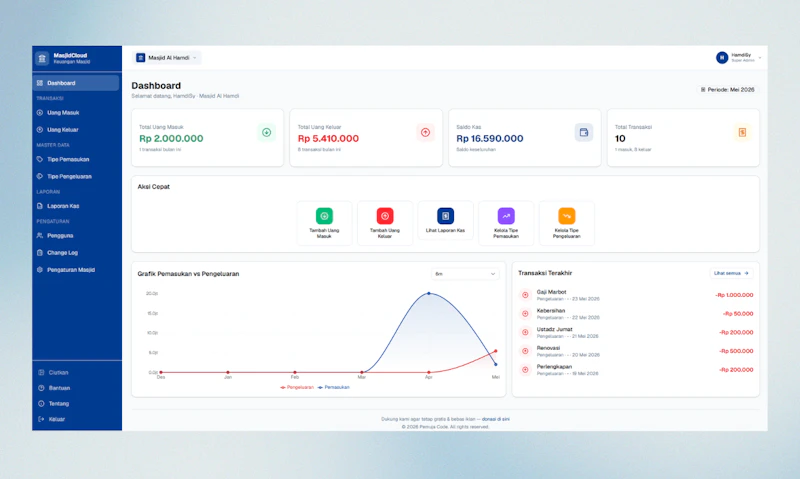Click the Gaji Marbot transaction title
The width and height of the screenshot is (800, 479).
click(x=552, y=292)
